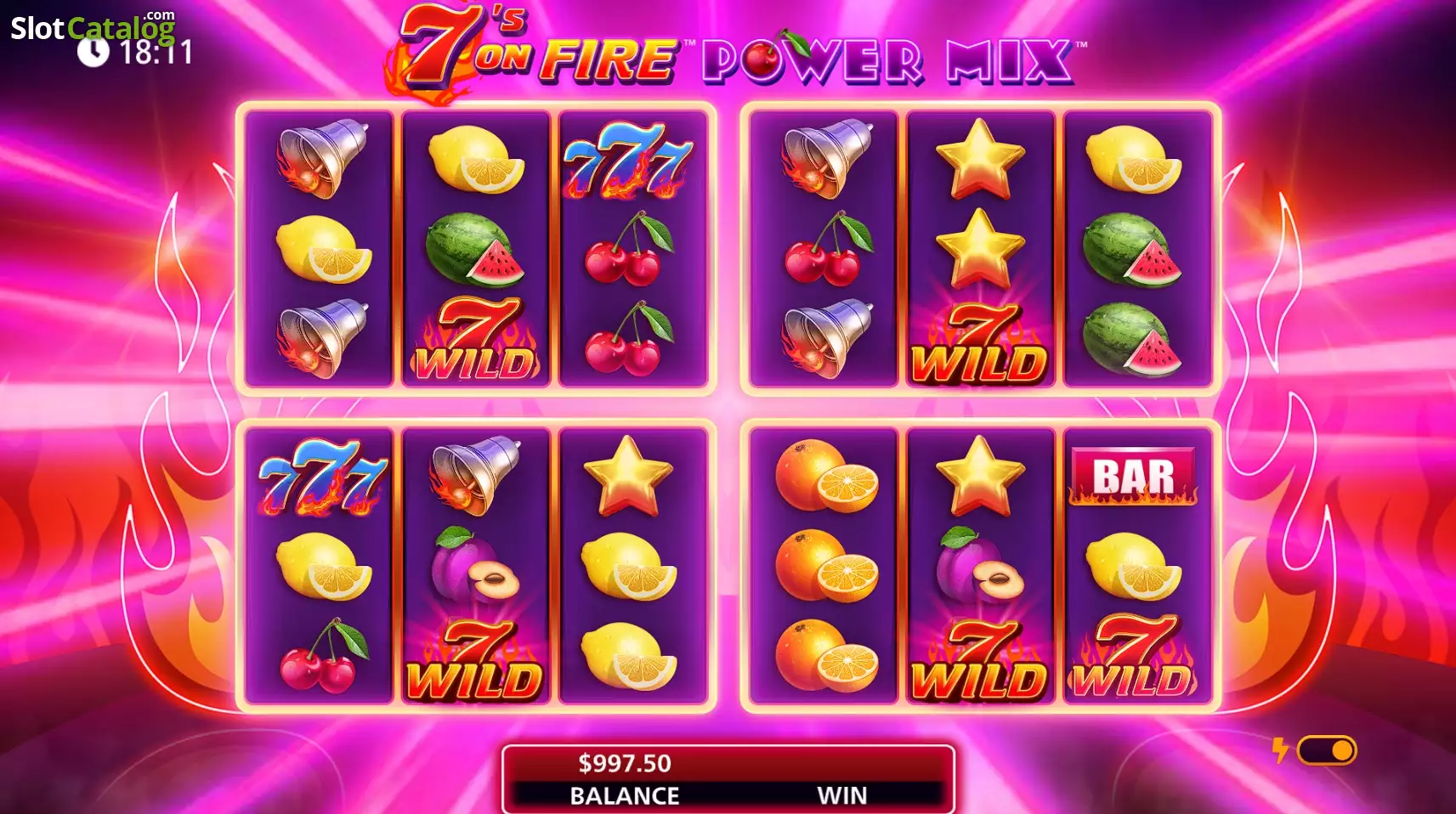This screenshot has width=1456, height=814.
Task: Click the $997.50 balance display
Action: coord(625,763)
